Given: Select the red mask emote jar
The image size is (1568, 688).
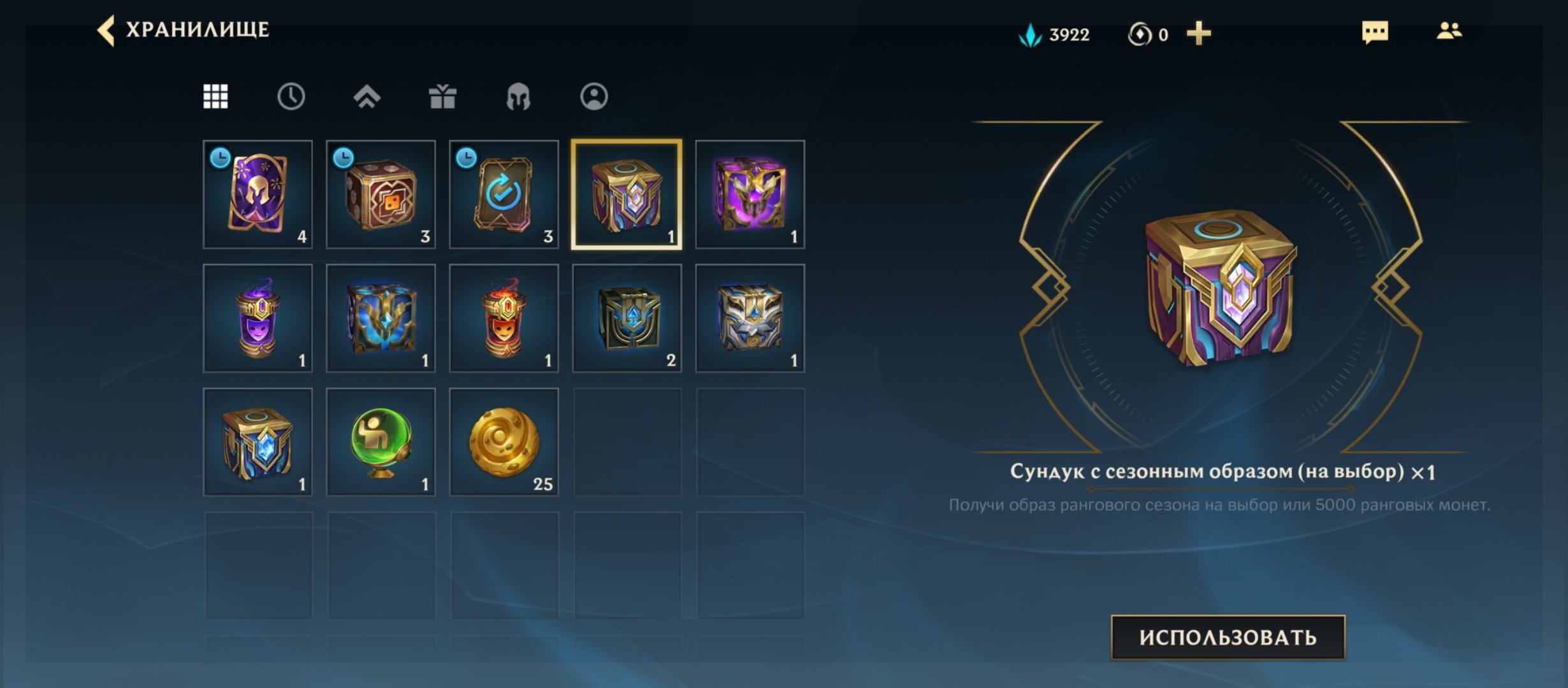Looking at the screenshot, I should tap(504, 319).
